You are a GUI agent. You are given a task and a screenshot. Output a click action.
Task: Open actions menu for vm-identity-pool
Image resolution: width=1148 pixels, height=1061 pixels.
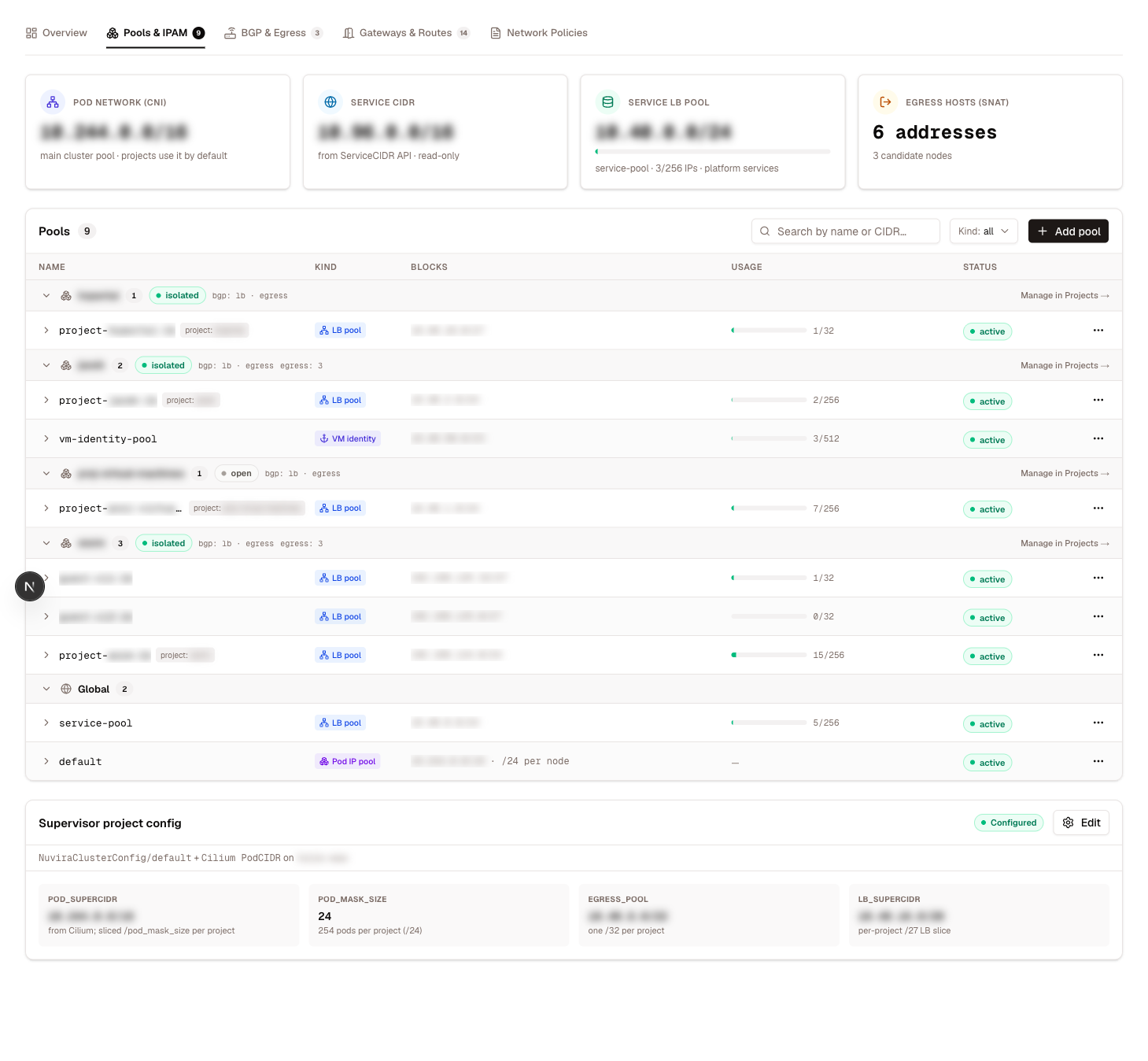tap(1098, 439)
